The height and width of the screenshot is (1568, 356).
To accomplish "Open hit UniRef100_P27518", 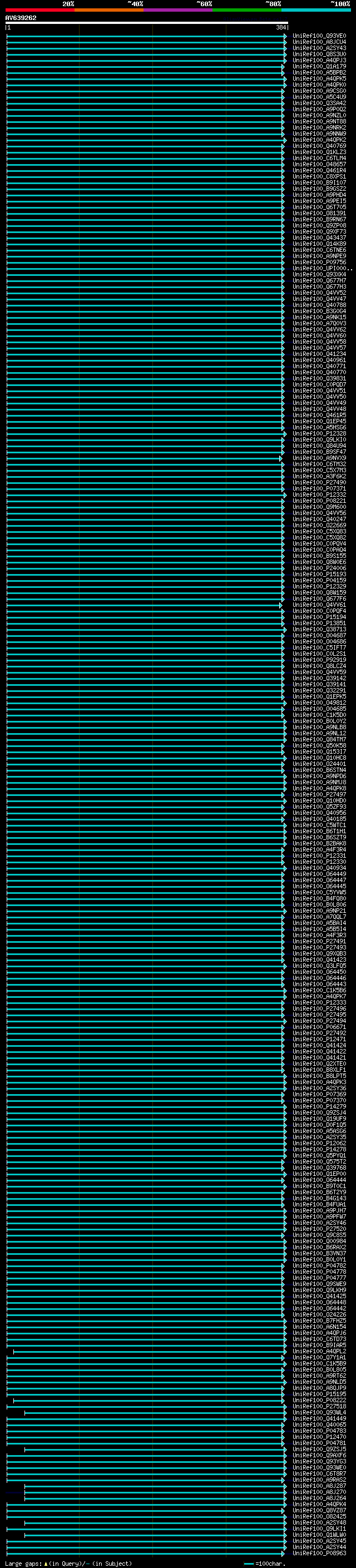I will 319,1407.
